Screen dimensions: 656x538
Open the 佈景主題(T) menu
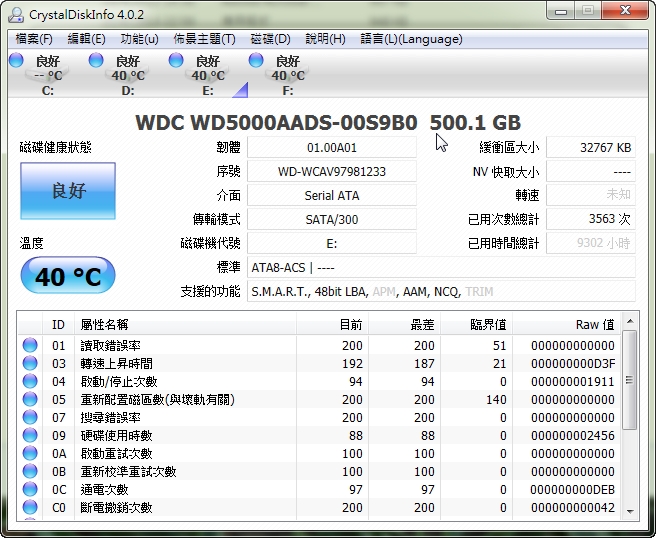click(x=204, y=39)
